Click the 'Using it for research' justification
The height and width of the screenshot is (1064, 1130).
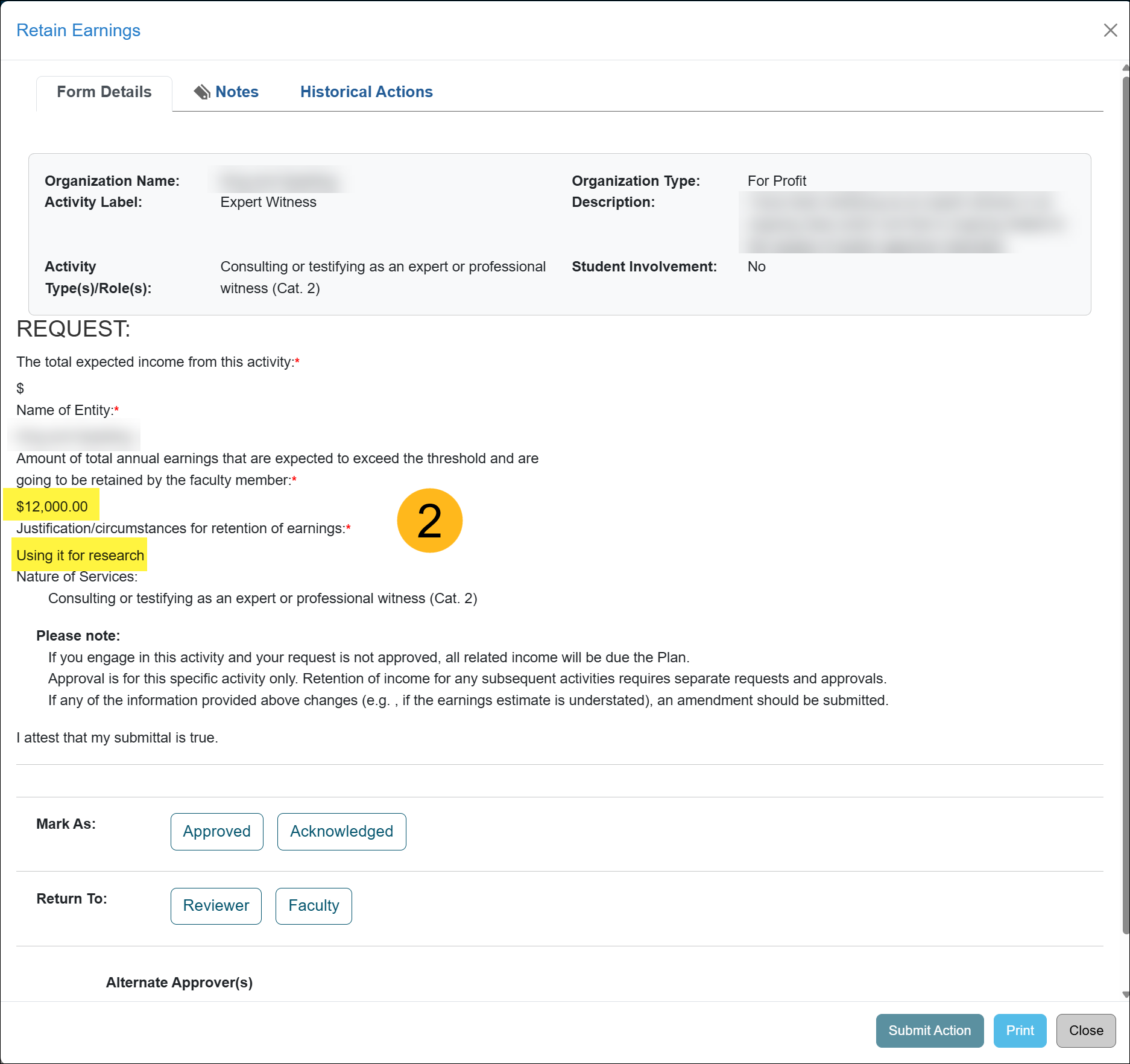(80, 556)
